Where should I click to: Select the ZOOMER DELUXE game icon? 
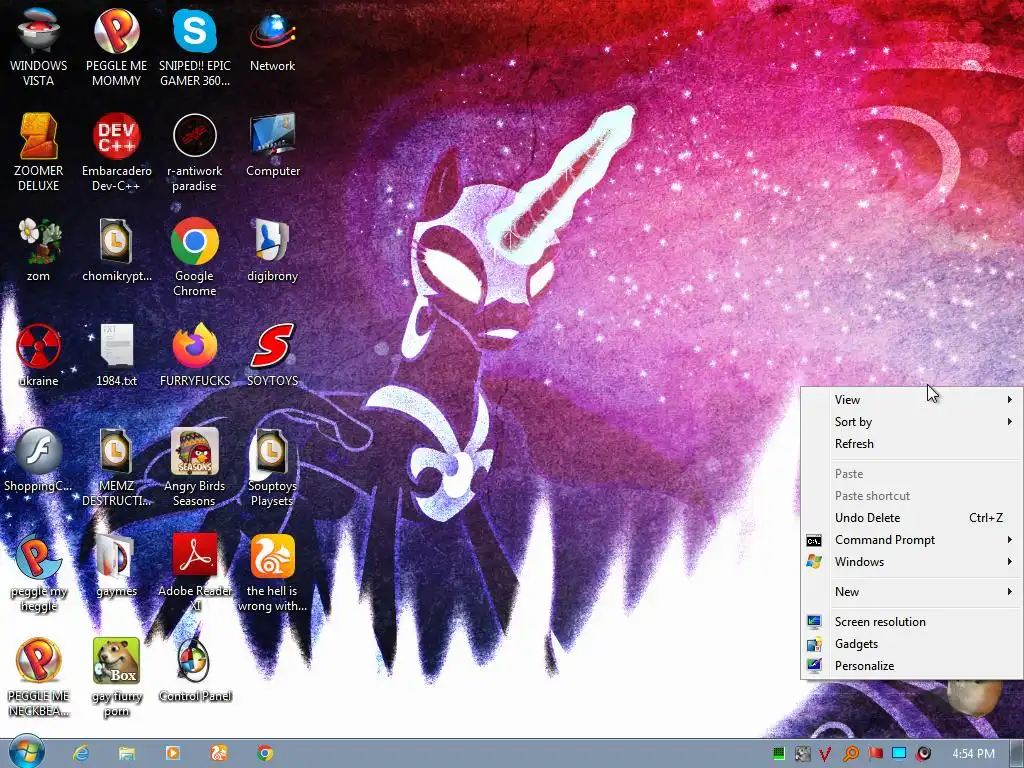tap(39, 152)
